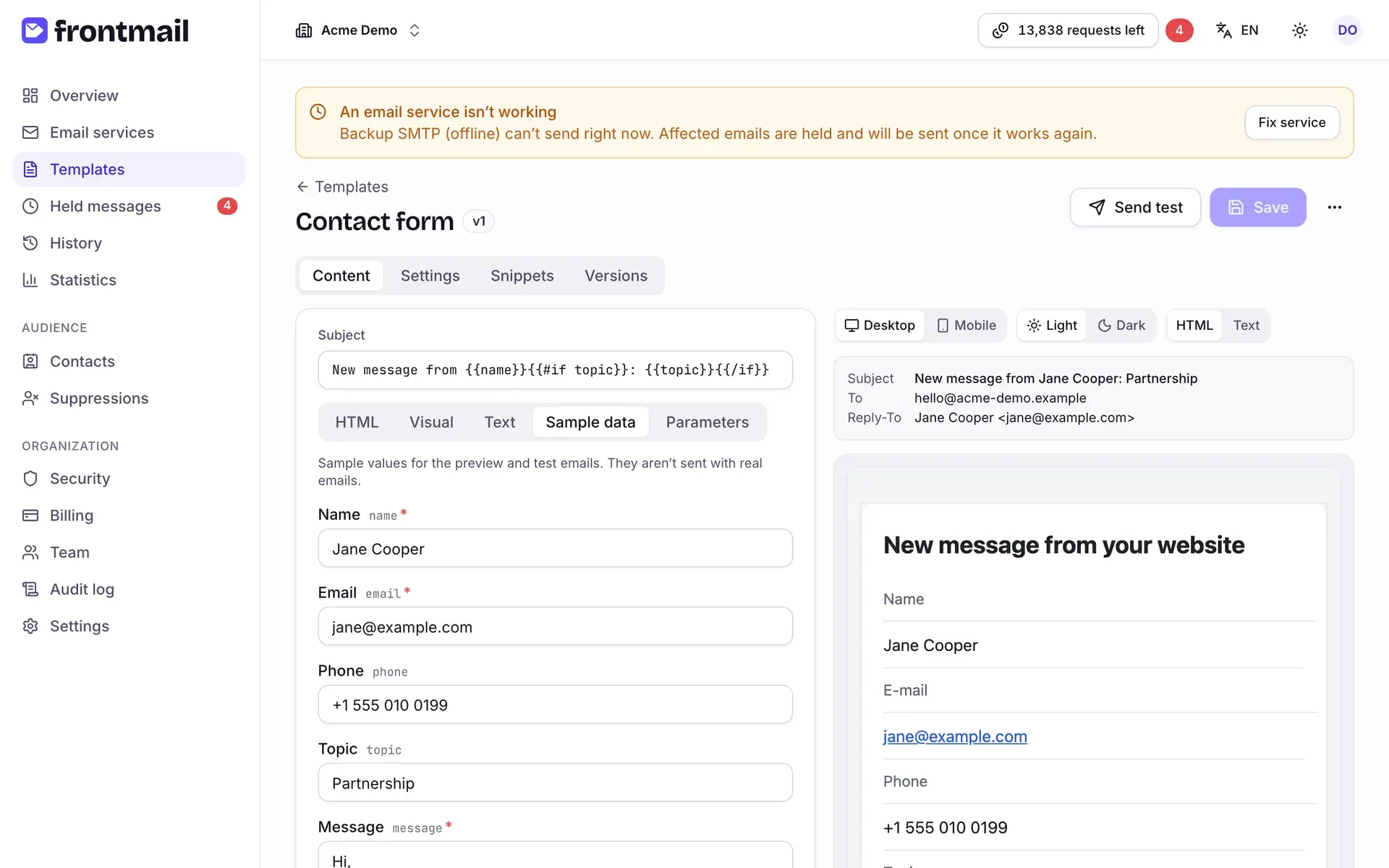Open Contacts under Audience
1389x868 pixels.
point(129,361)
